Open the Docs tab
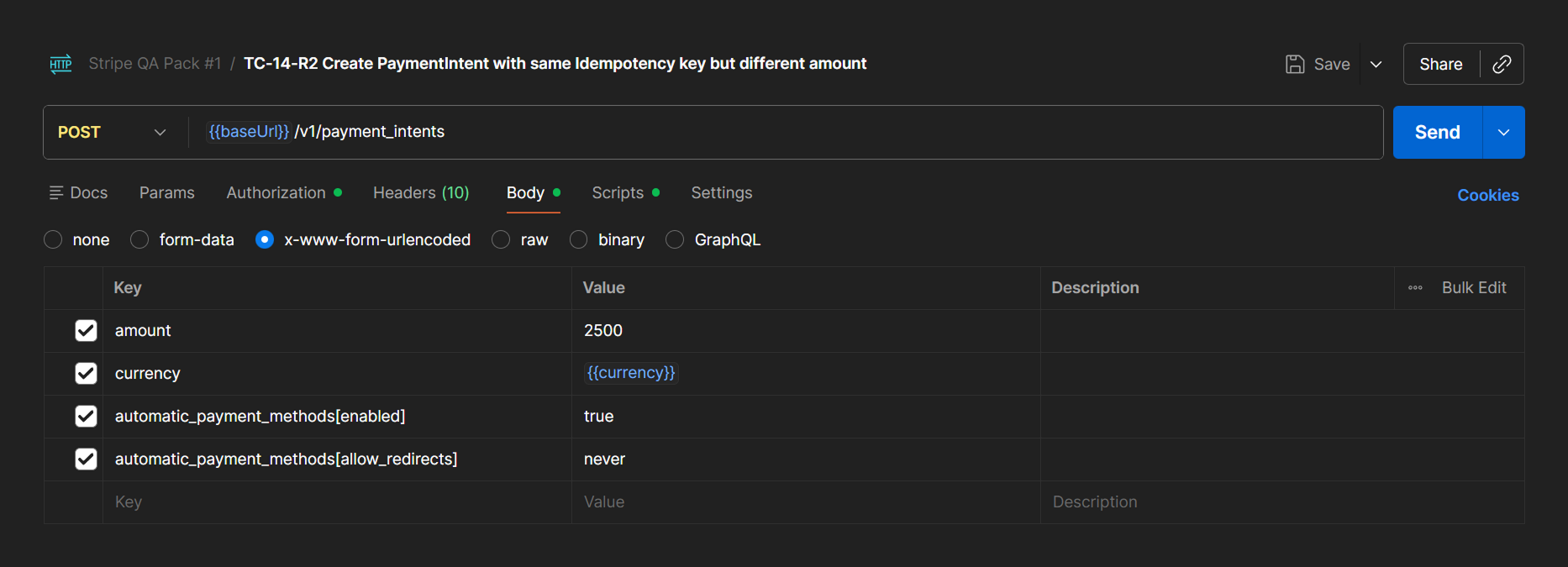Image resolution: width=1568 pixels, height=567 pixels. click(79, 192)
